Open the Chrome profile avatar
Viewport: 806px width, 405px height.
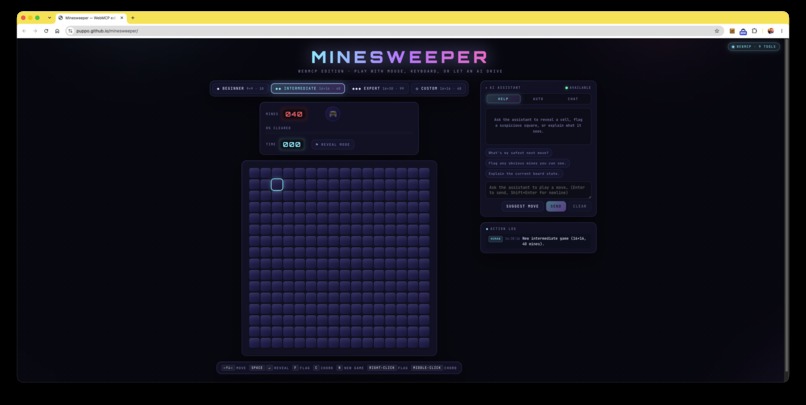coord(771,31)
